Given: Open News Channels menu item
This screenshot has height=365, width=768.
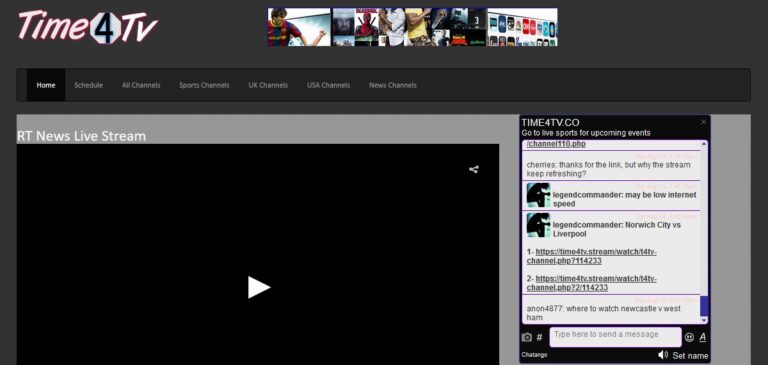Looking at the screenshot, I should click(393, 85).
